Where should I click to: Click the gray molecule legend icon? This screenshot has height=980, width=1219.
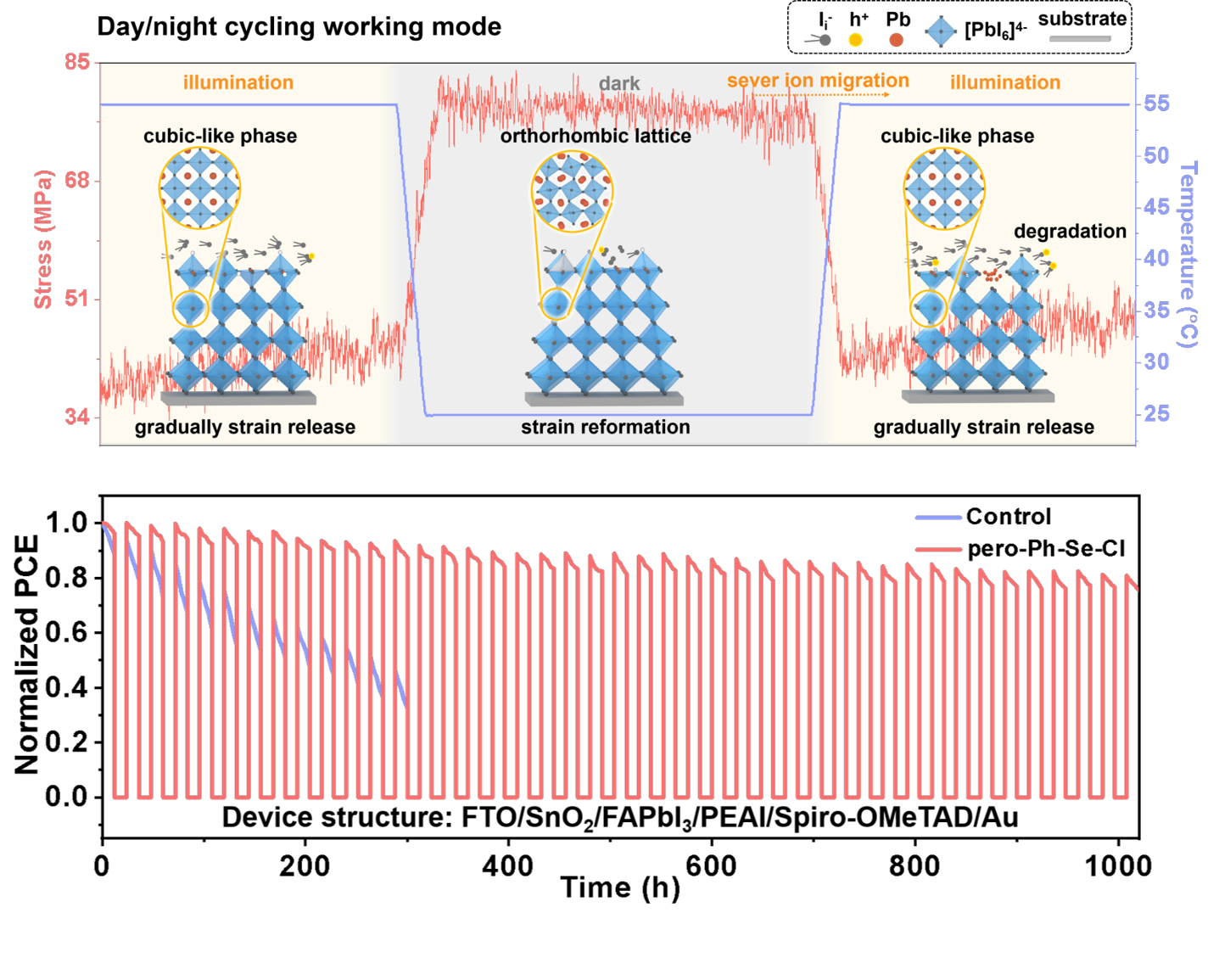(x=819, y=40)
